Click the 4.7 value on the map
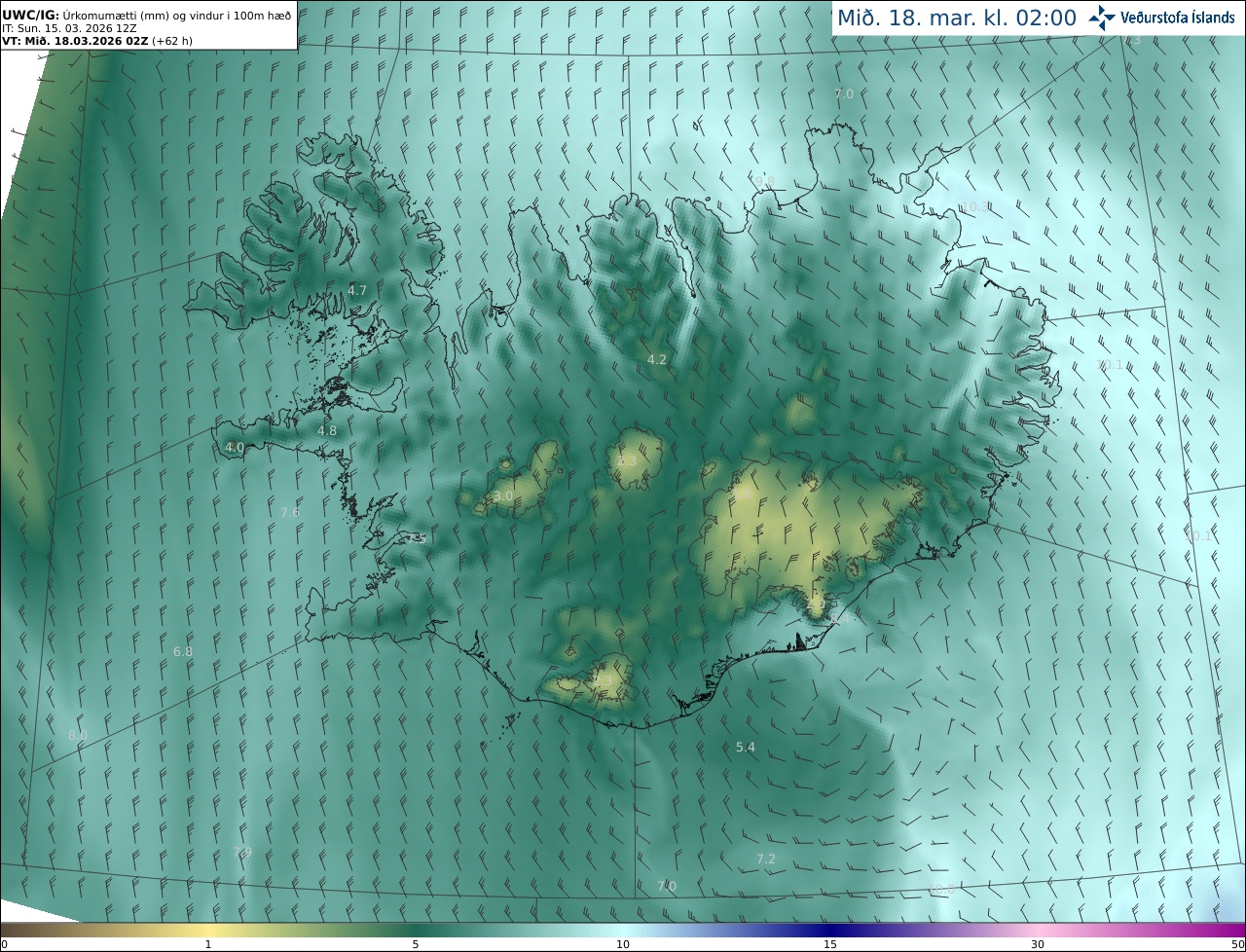The image size is (1246, 952). pyautogui.click(x=357, y=290)
